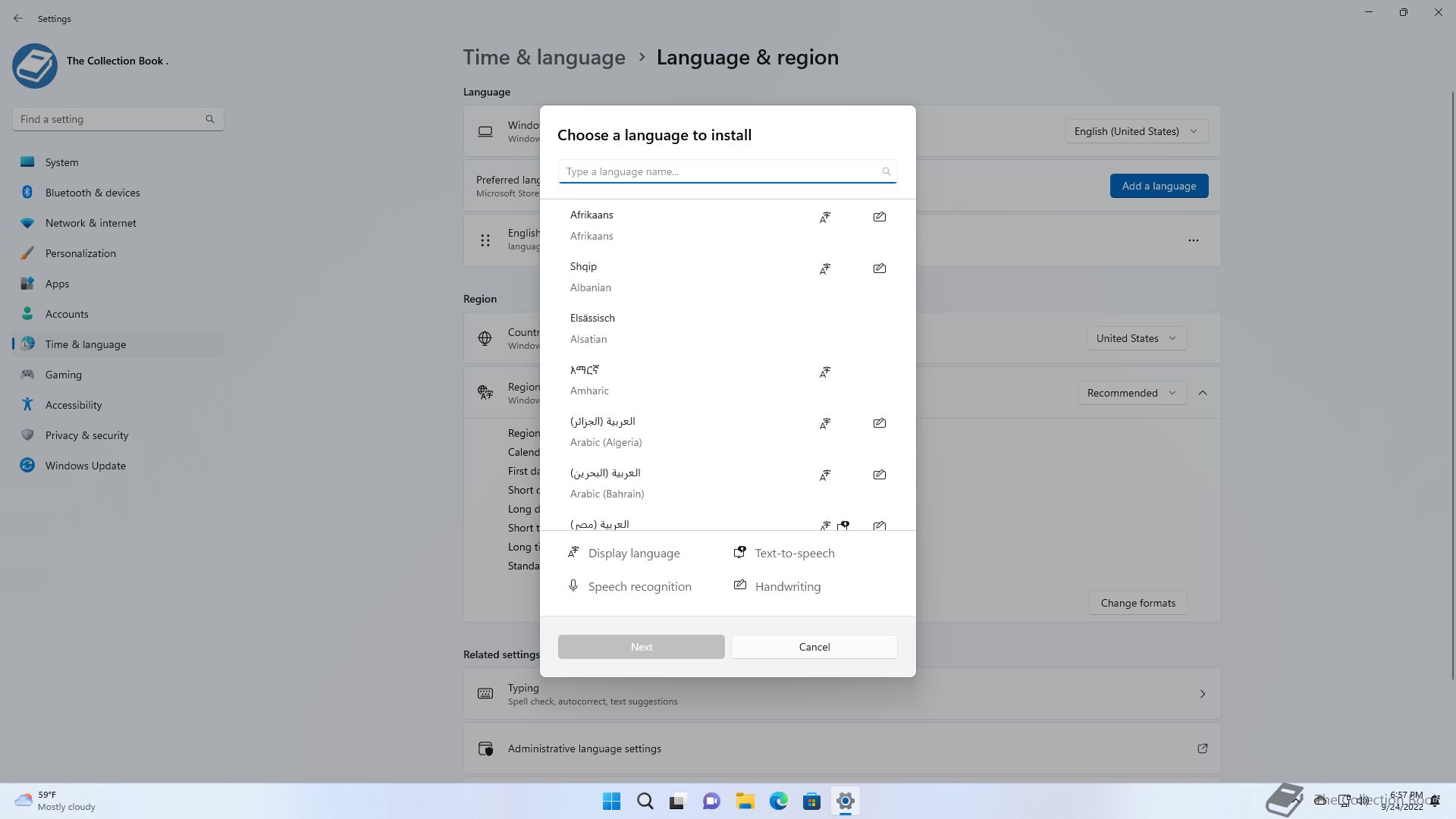This screenshot has height=819, width=1456.
Task: Click The Collection Book profile avatar
Action: (35, 65)
